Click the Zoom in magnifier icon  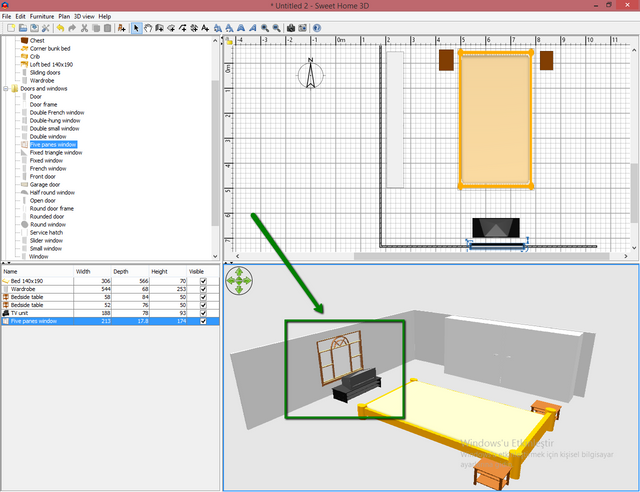[264, 28]
